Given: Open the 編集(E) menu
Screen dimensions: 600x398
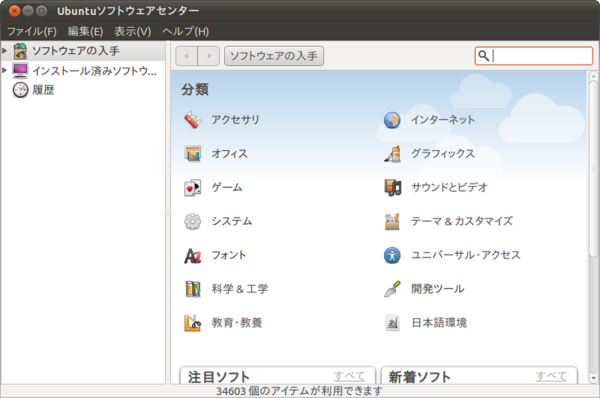Looking at the screenshot, I should pos(85,31).
